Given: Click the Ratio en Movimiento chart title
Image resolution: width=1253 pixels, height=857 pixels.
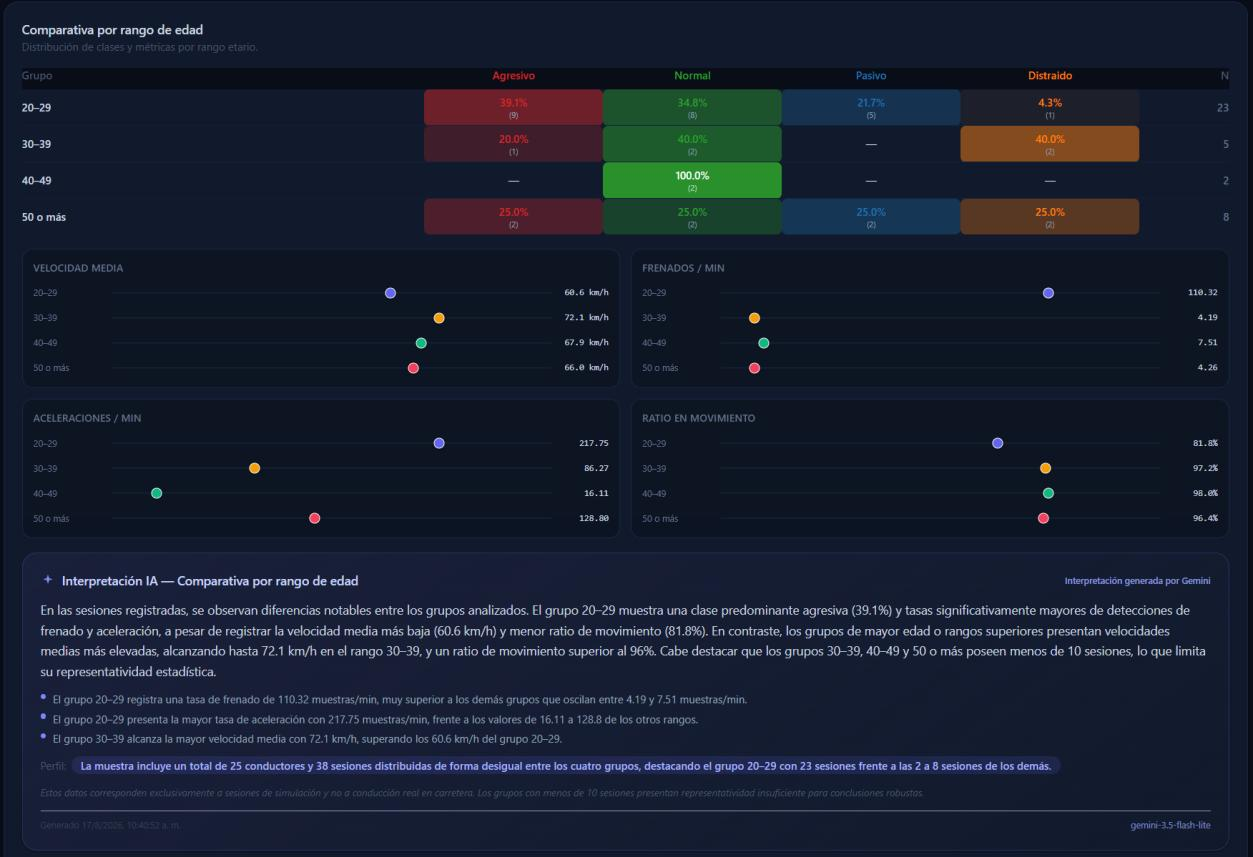Looking at the screenshot, I should click(x=698, y=418).
